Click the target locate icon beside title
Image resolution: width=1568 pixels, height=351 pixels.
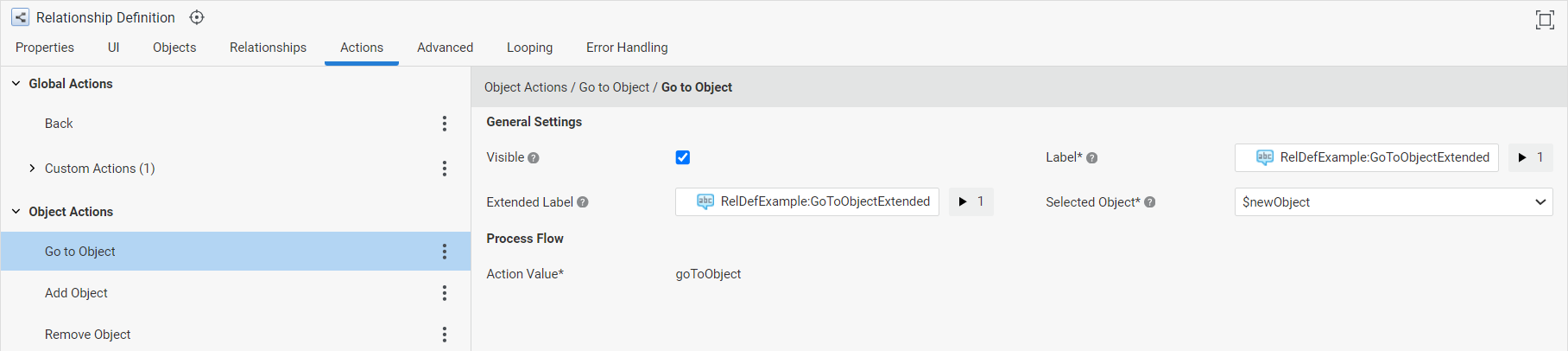point(197,17)
